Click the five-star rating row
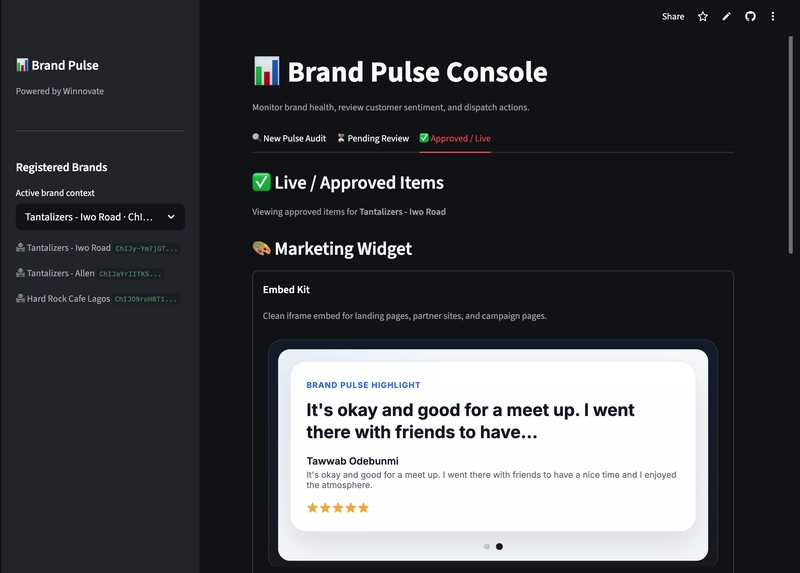This screenshot has width=800, height=573. [x=338, y=508]
